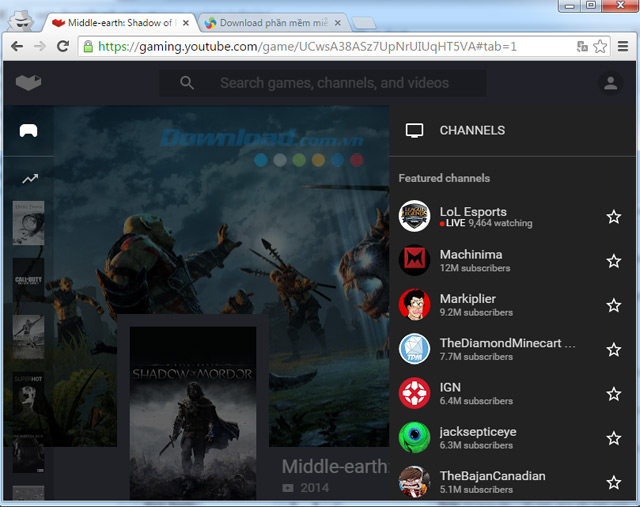640x507 pixels.
Task: Select the game controller sidebar icon
Action: pos(29,131)
